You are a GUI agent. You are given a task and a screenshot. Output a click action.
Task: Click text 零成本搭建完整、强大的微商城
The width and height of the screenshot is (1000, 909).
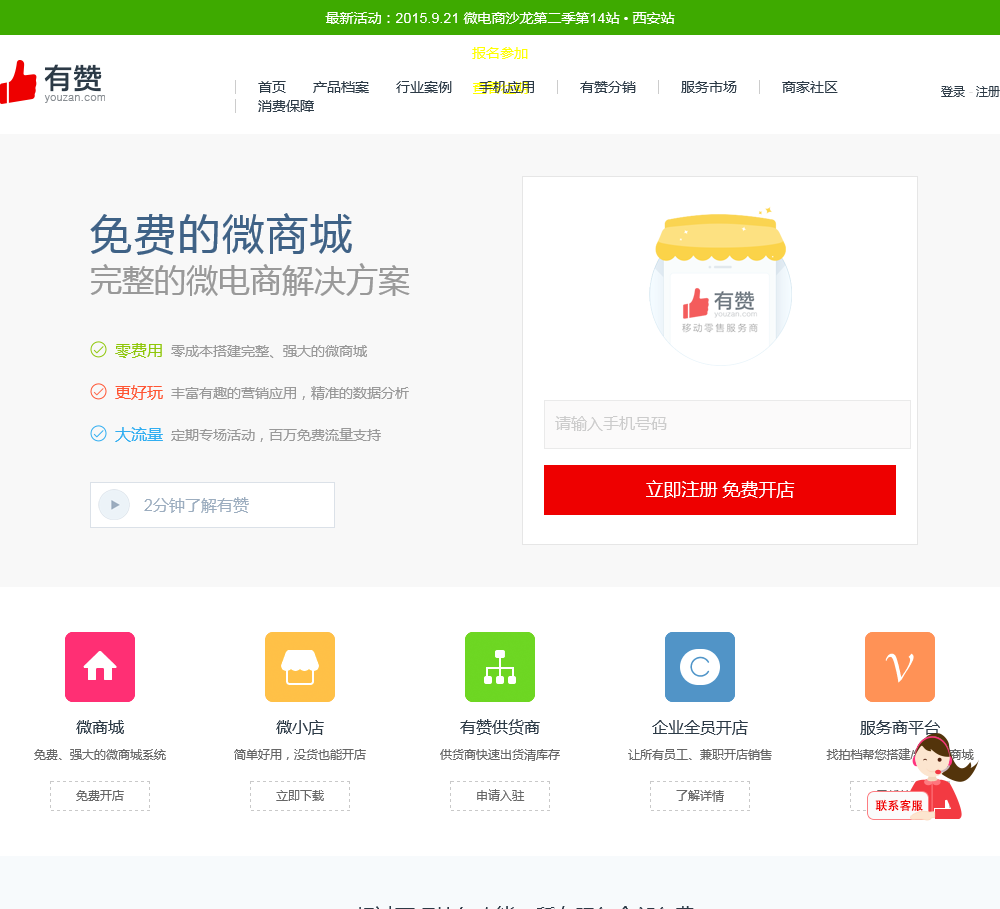[x=268, y=351]
